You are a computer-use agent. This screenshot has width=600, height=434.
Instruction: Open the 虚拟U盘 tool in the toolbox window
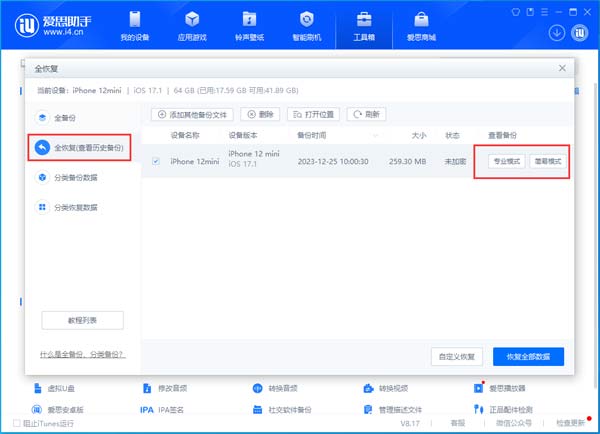pyautogui.click(x=54, y=388)
